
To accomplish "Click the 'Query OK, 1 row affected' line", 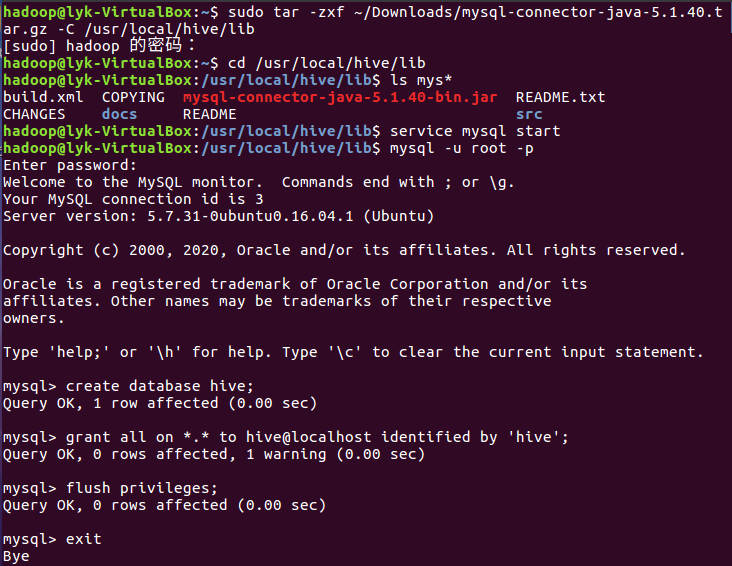I will coord(160,403).
